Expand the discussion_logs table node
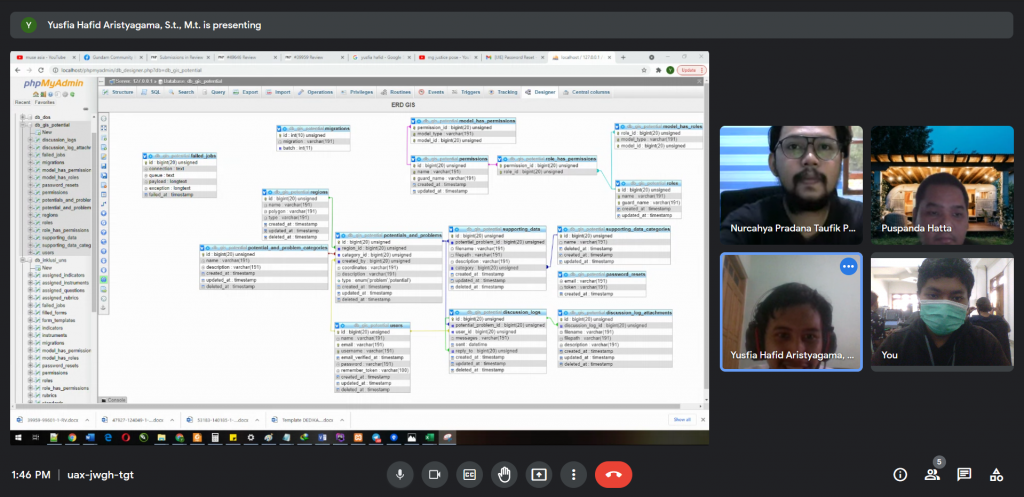This screenshot has width=1024, height=497. tap(30, 140)
